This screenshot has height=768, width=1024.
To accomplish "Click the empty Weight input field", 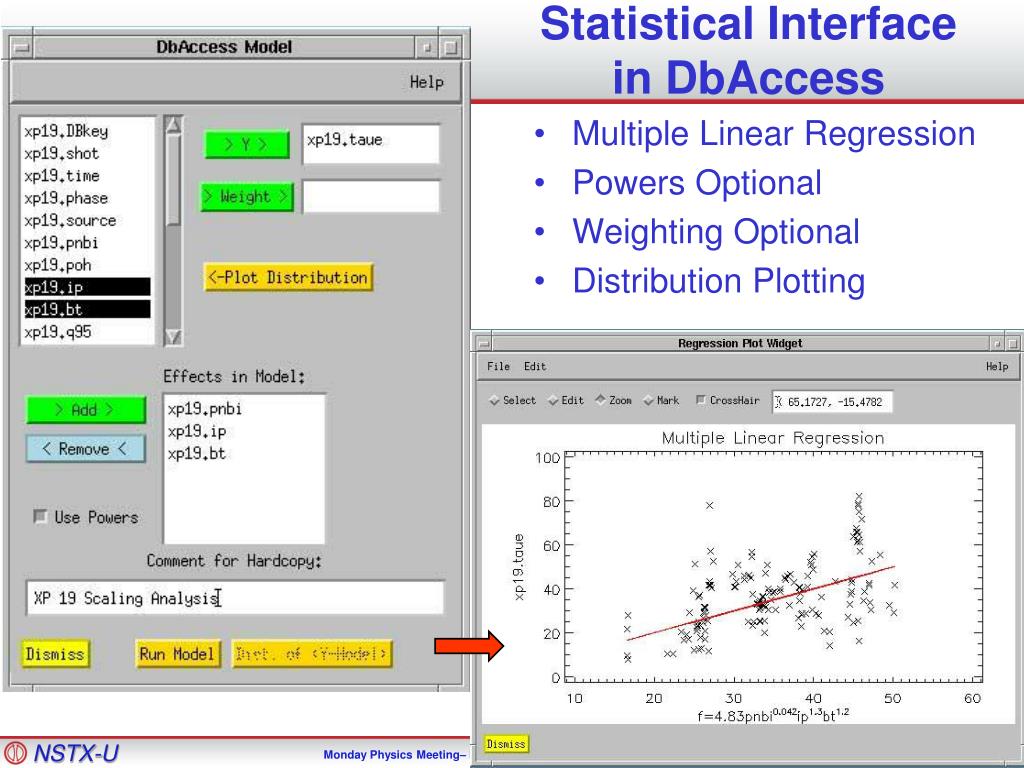I will click(x=371, y=197).
